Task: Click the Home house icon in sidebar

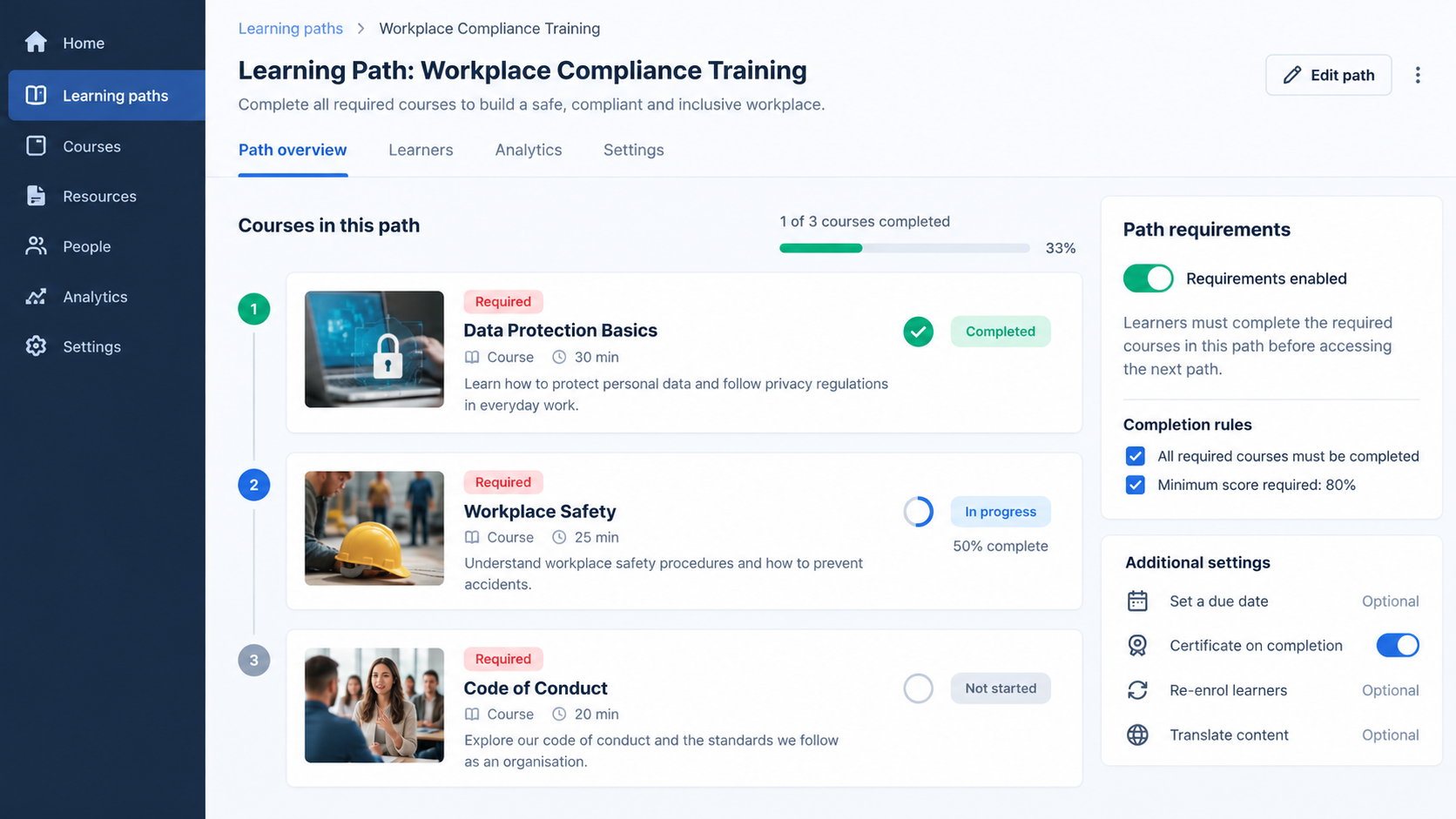Action: (x=36, y=42)
